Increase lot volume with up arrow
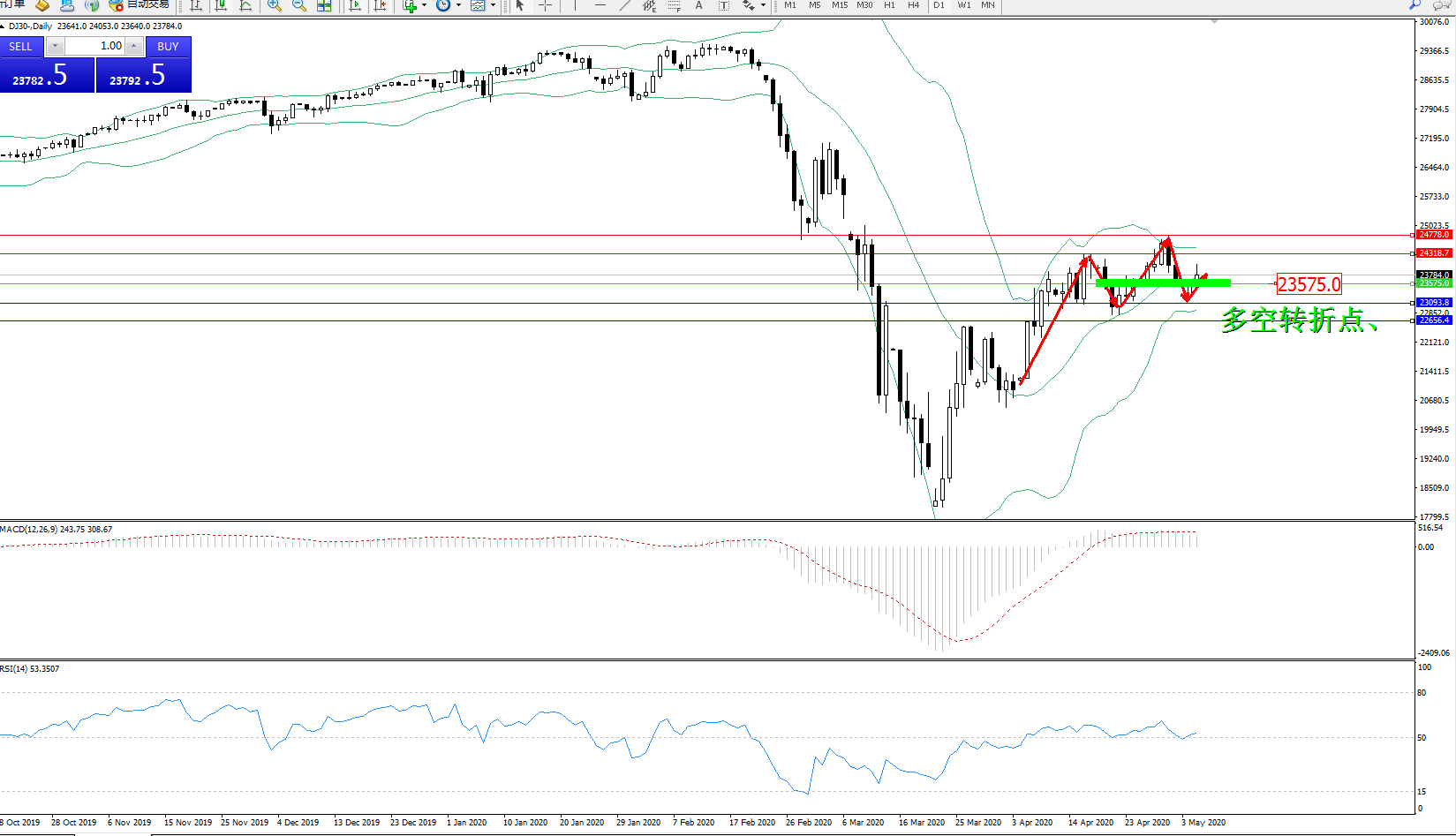1456x836 pixels. click(x=134, y=46)
